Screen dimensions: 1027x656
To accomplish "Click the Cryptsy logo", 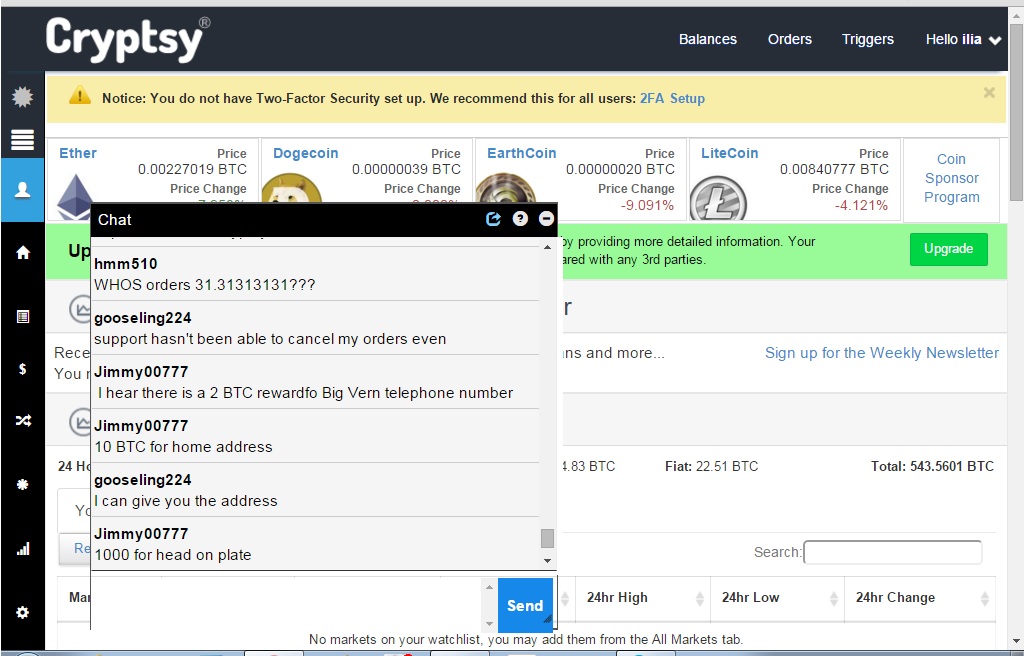I will [128, 39].
